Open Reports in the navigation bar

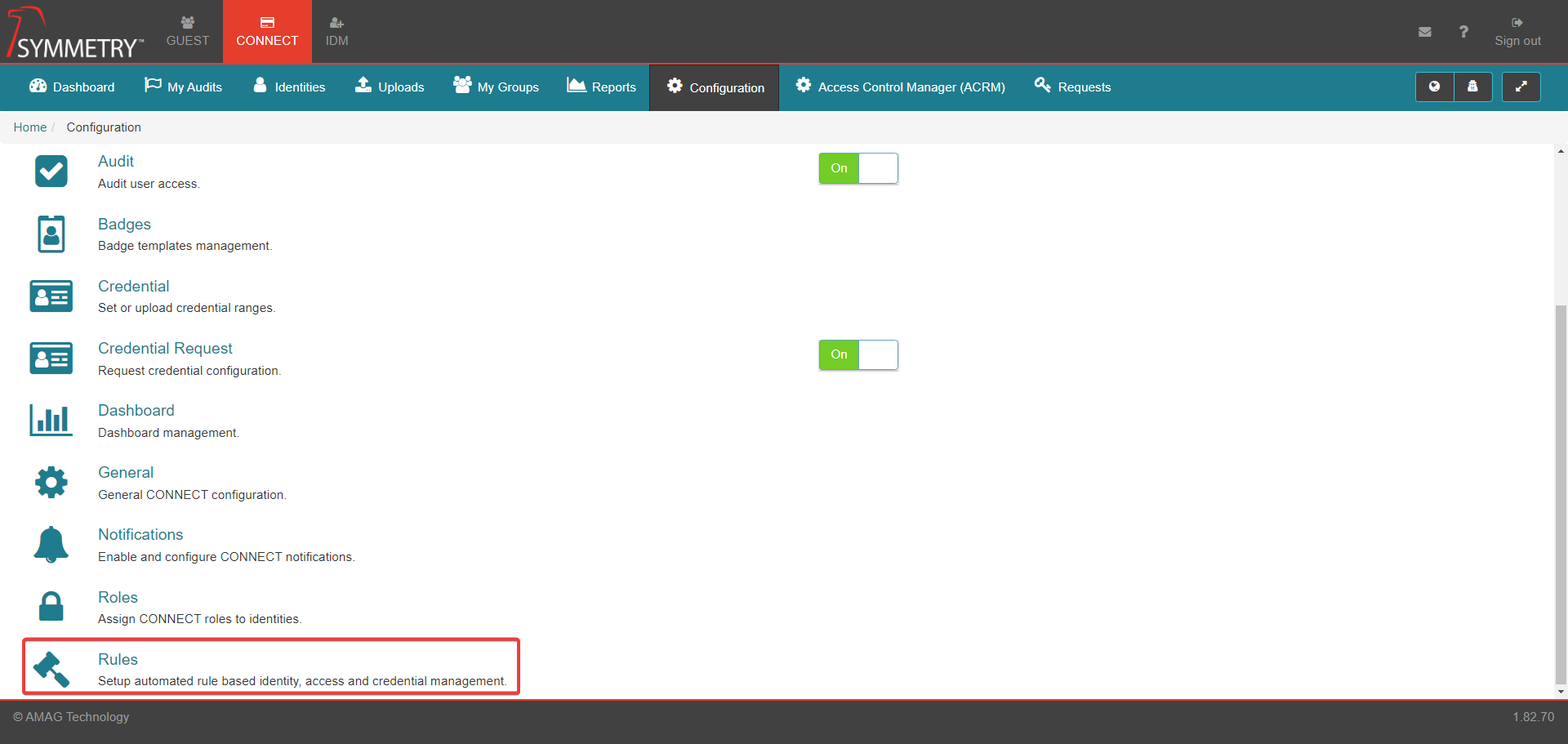pos(601,87)
